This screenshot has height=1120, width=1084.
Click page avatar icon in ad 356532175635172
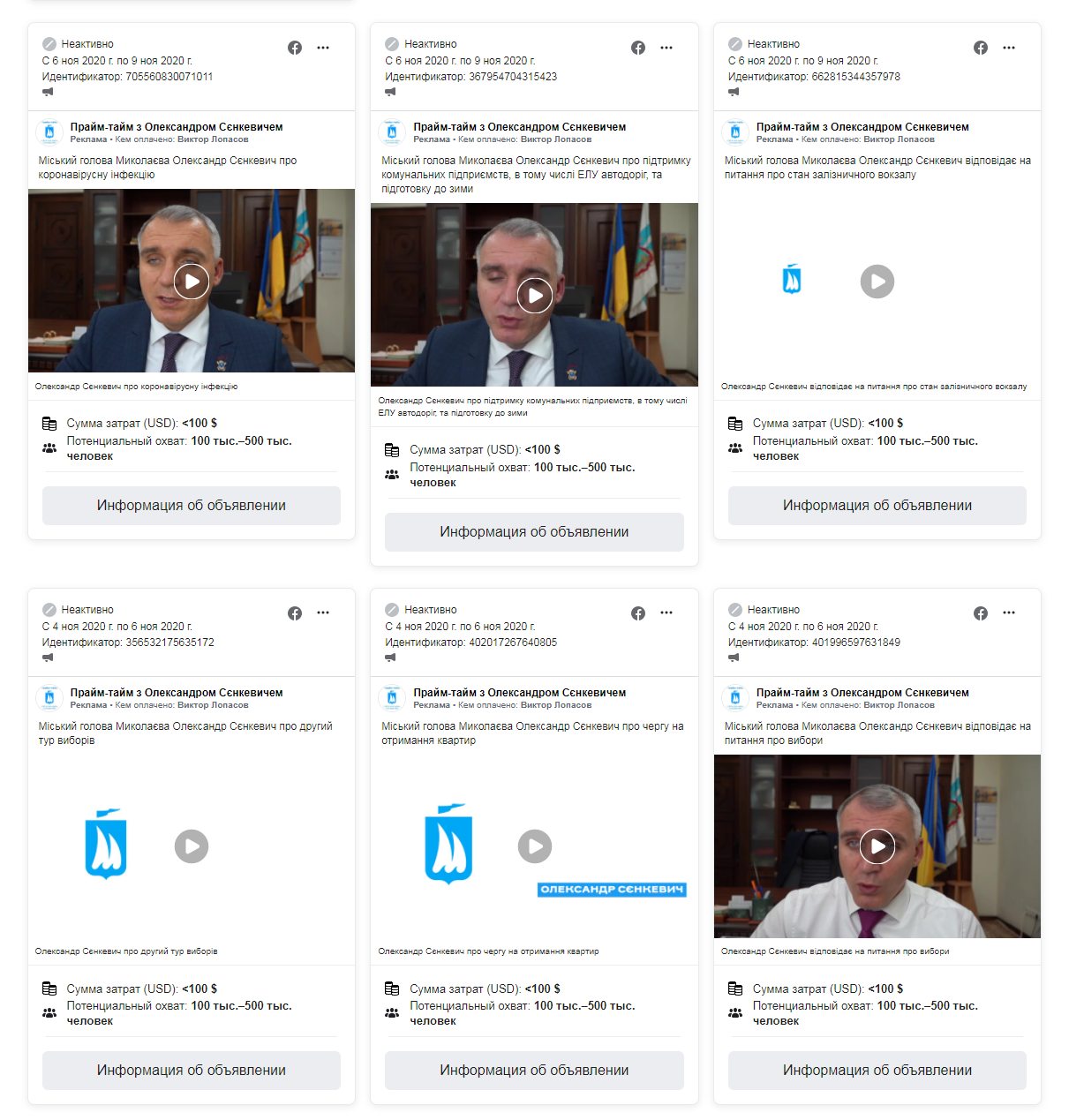pos(49,698)
